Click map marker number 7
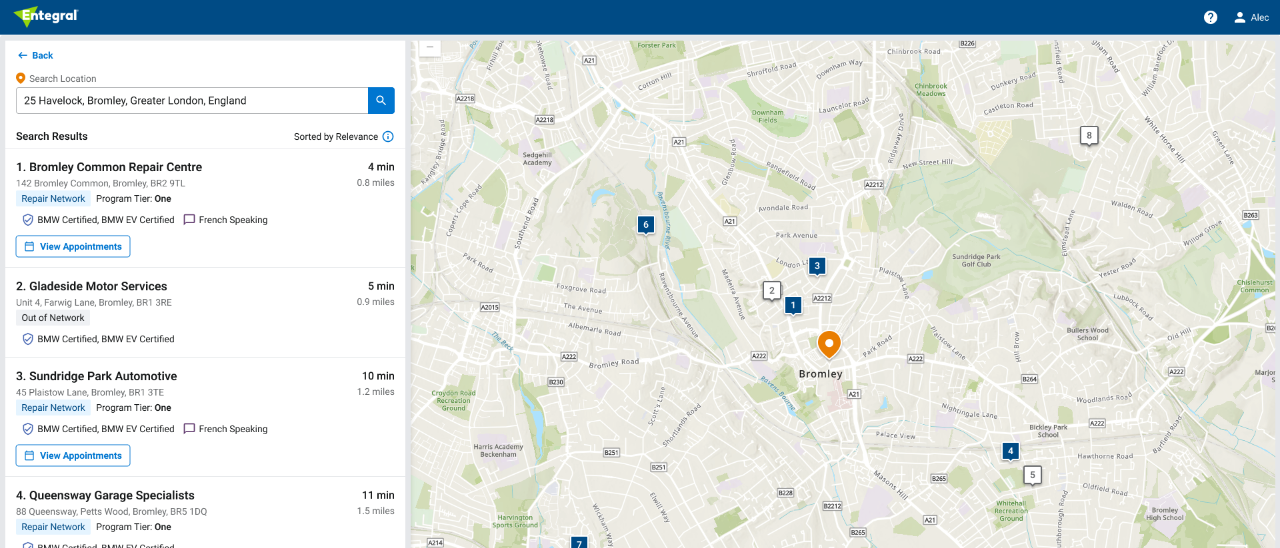1280x548 pixels. (578, 543)
